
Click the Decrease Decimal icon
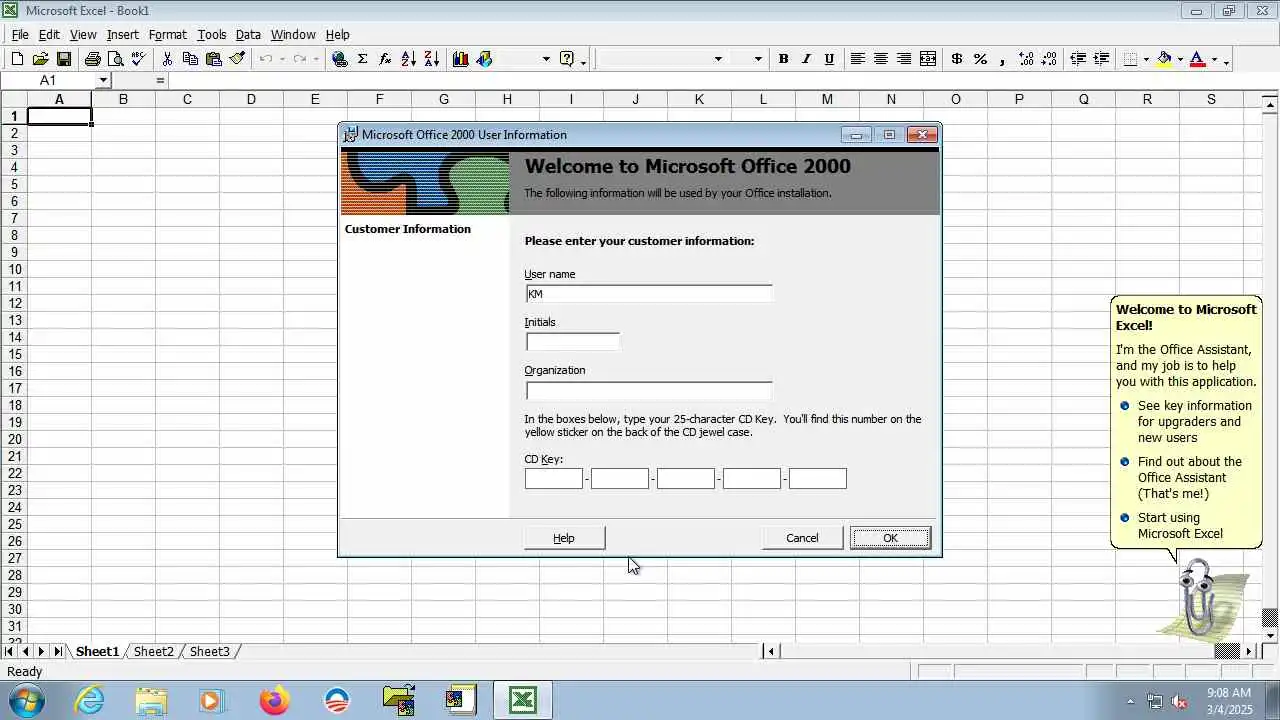(1049, 59)
